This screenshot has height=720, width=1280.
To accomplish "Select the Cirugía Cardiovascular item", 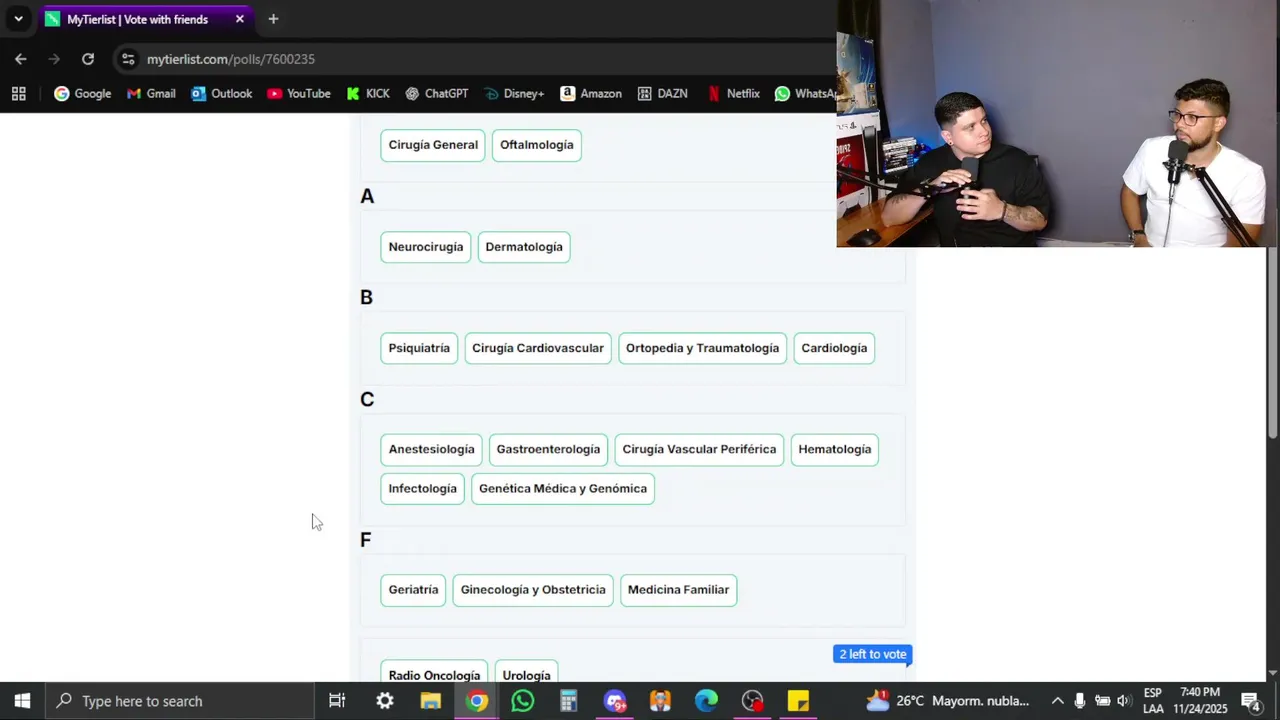I will [538, 348].
